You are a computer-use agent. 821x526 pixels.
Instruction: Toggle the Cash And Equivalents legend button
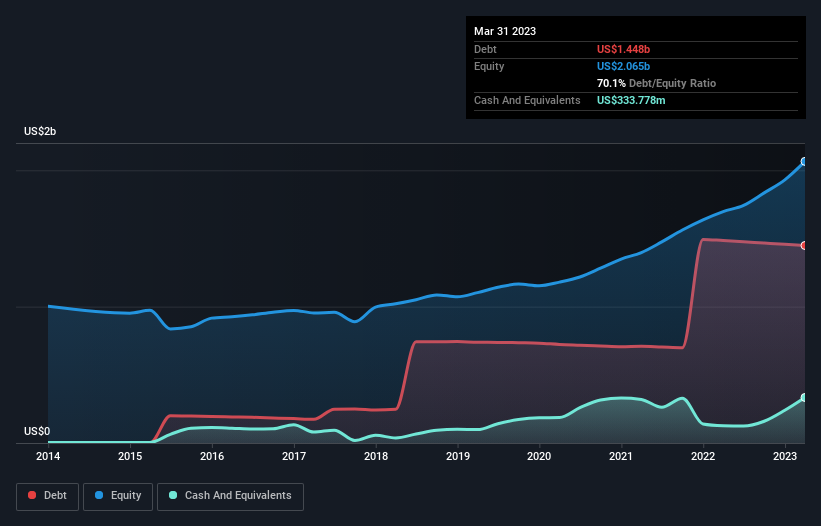pyautogui.click(x=230, y=496)
